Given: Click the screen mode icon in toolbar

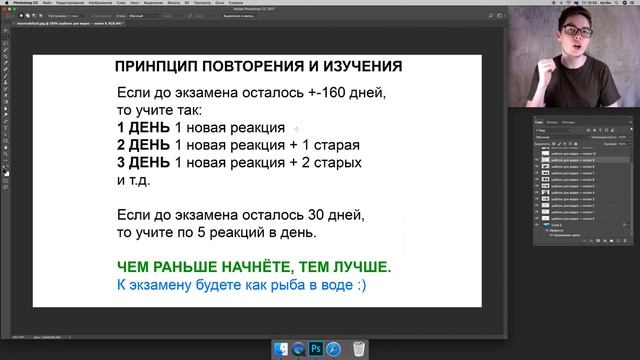Looking at the screenshot, I should 6,187.
